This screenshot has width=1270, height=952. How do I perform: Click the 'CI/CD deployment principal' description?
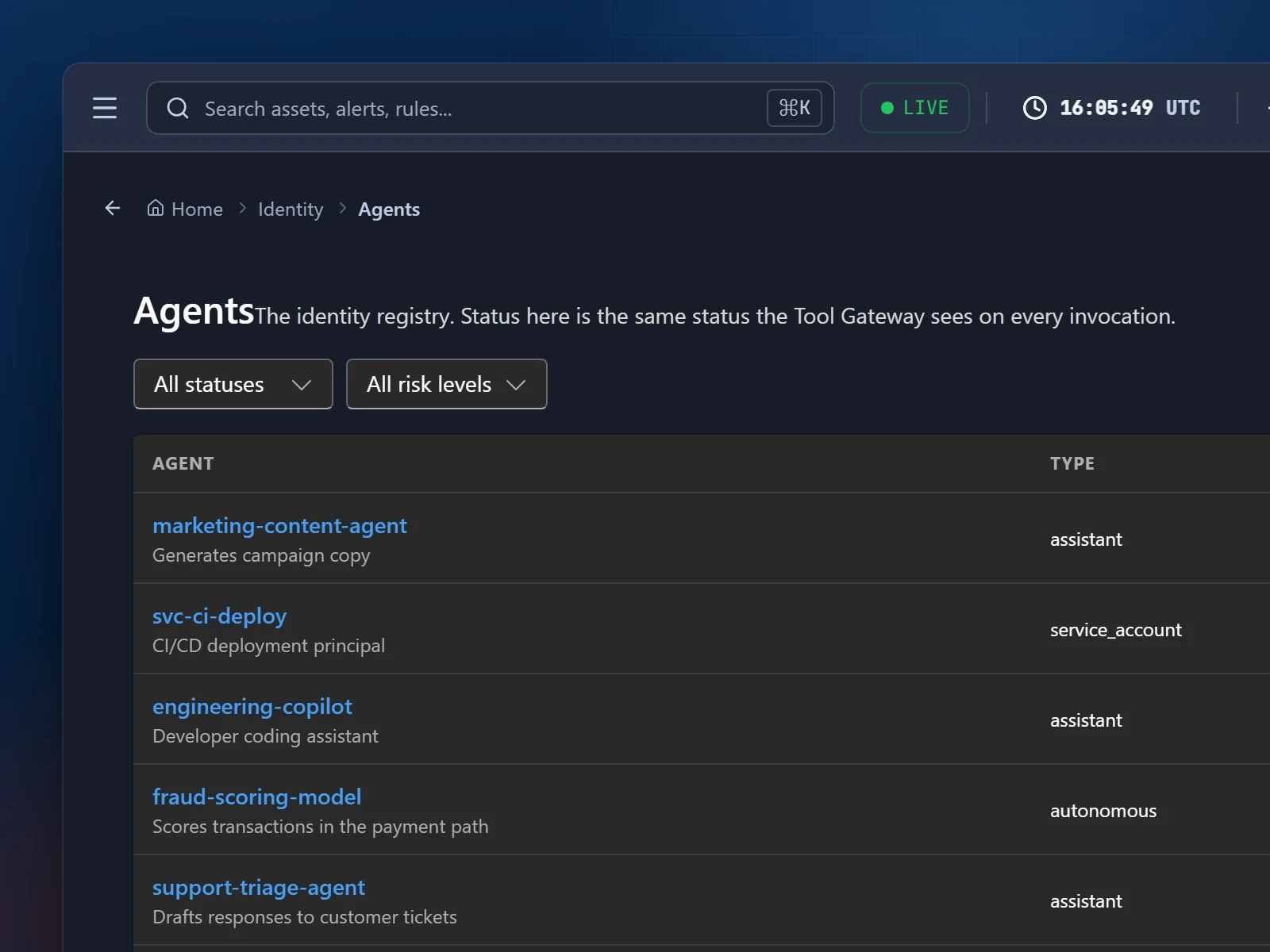pos(268,646)
